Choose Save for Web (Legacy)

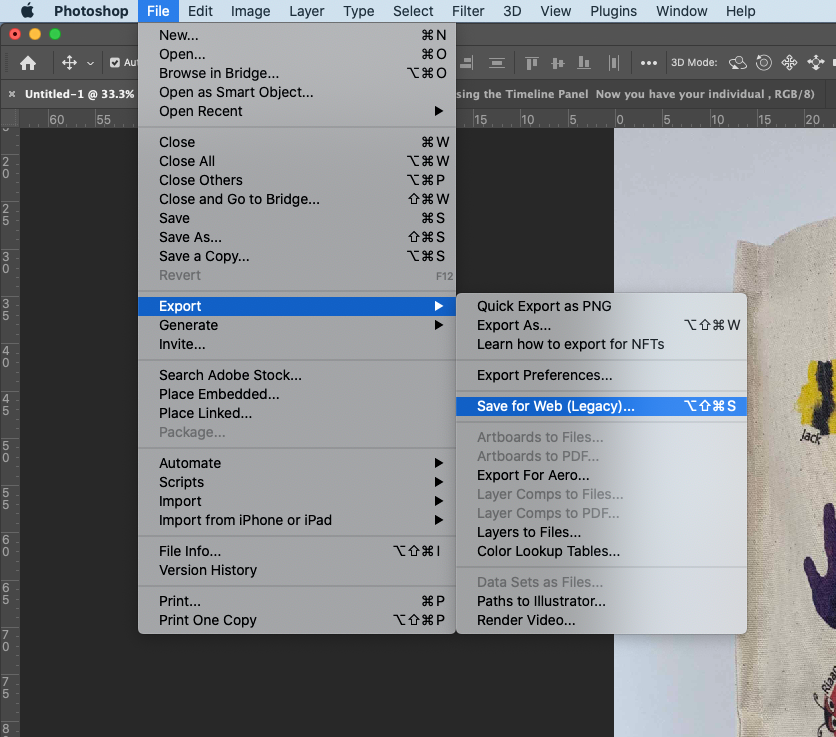pyautogui.click(x=556, y=406)
